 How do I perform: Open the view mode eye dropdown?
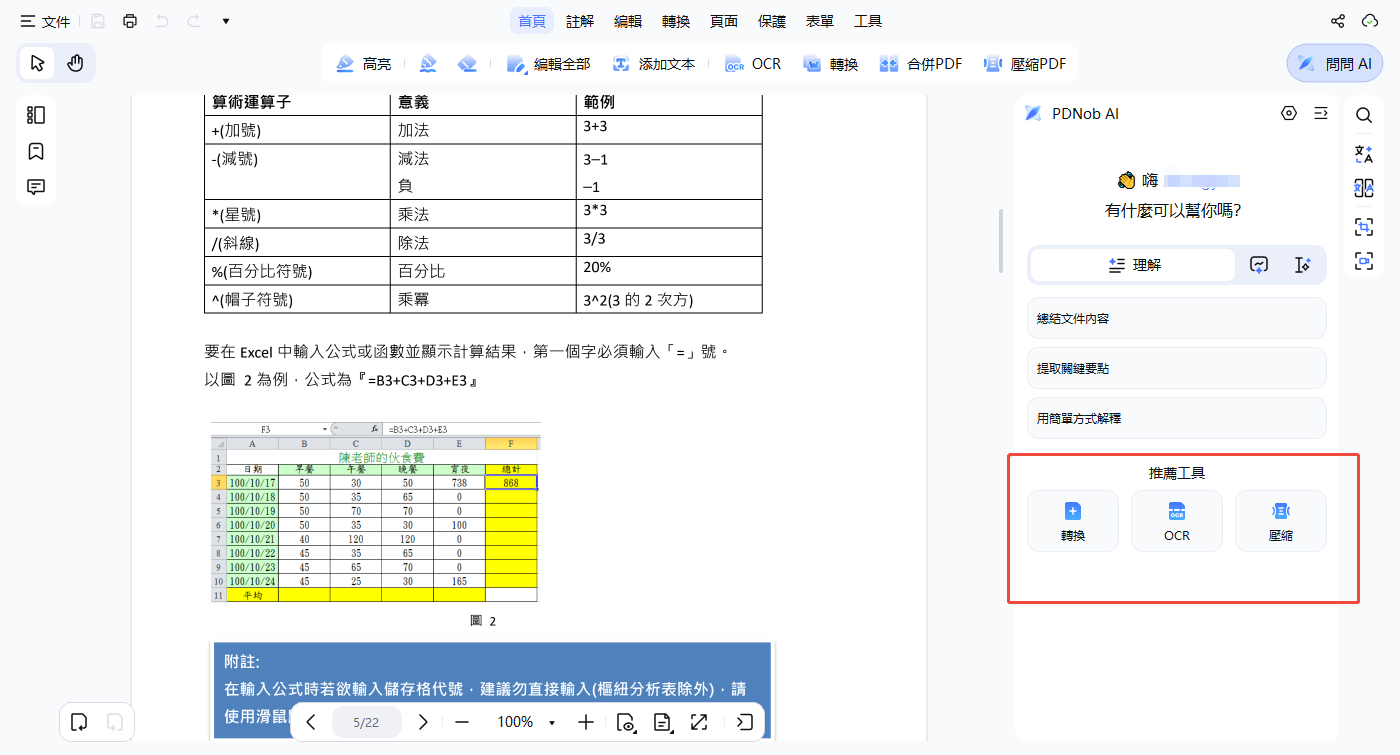627,722
